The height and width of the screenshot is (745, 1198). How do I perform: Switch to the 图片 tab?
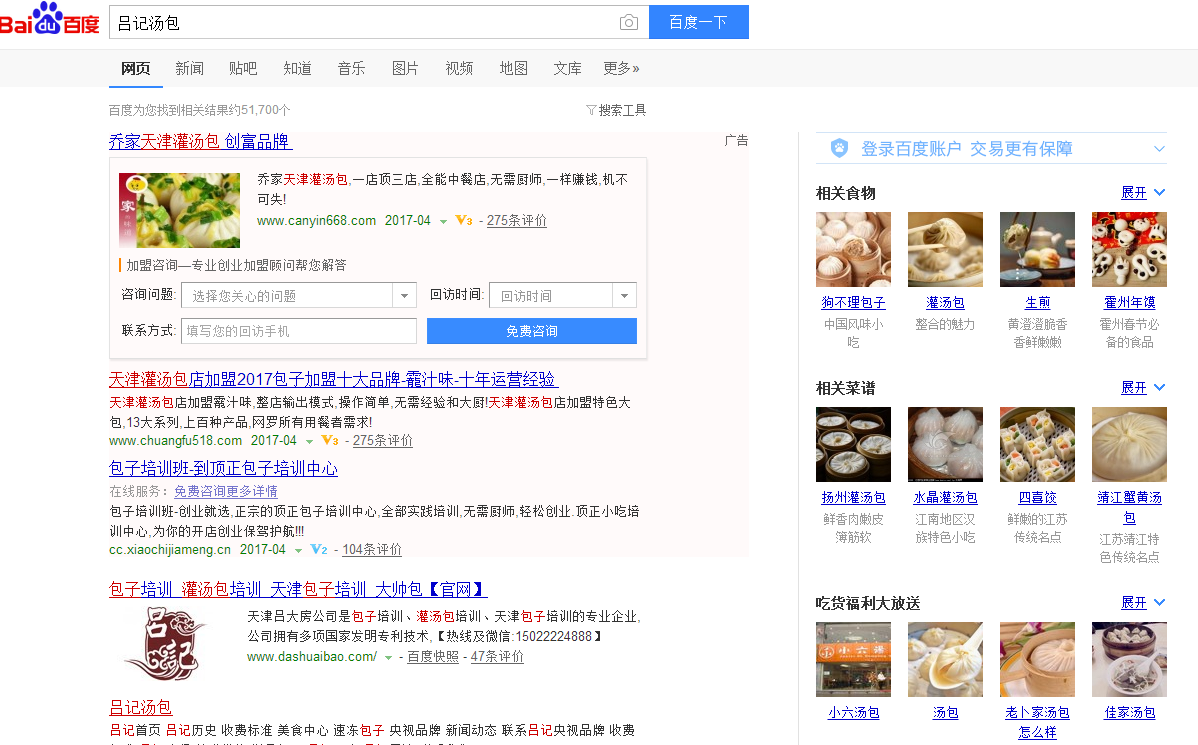(405, 68)
